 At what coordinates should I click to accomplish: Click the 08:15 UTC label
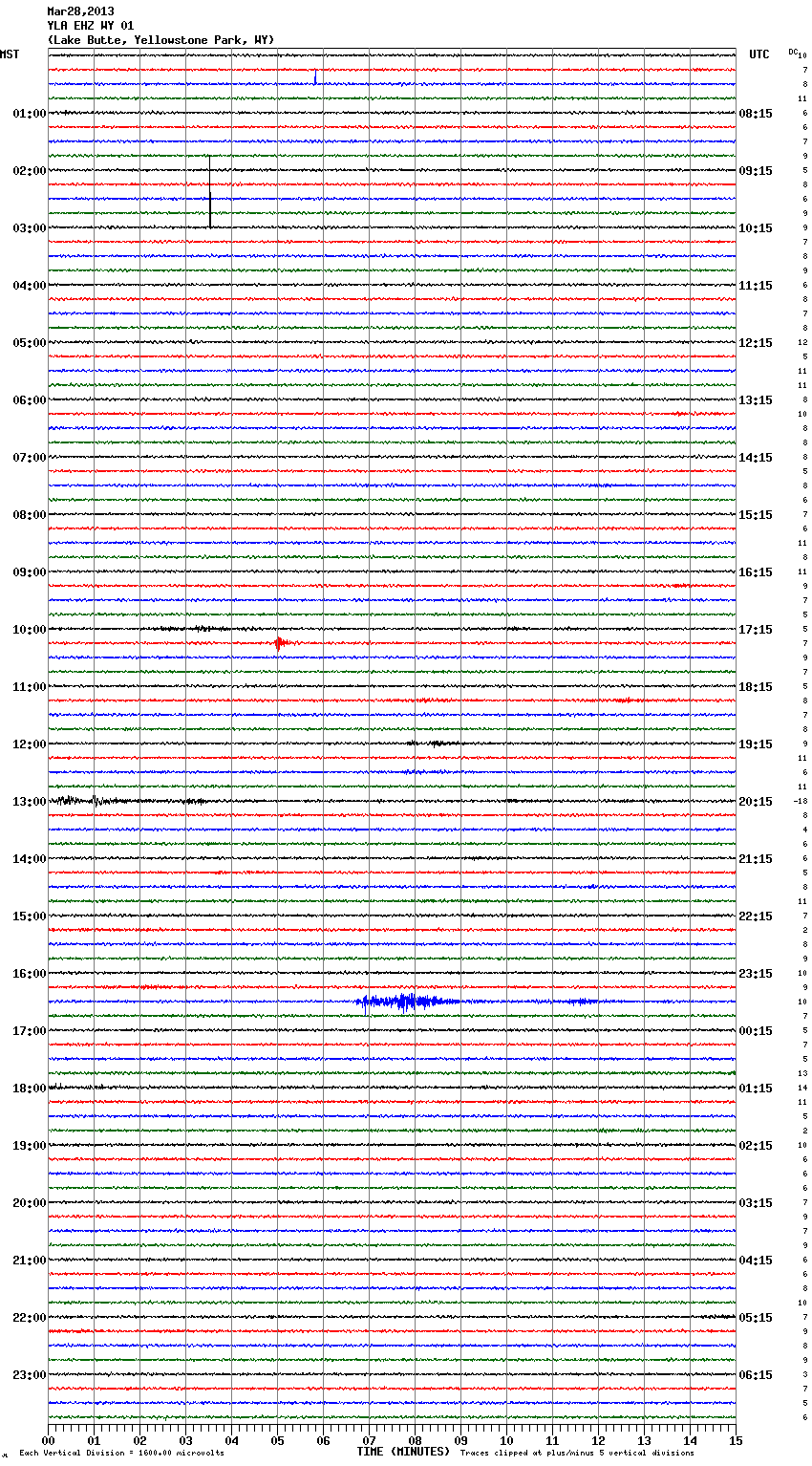point(756,114)
